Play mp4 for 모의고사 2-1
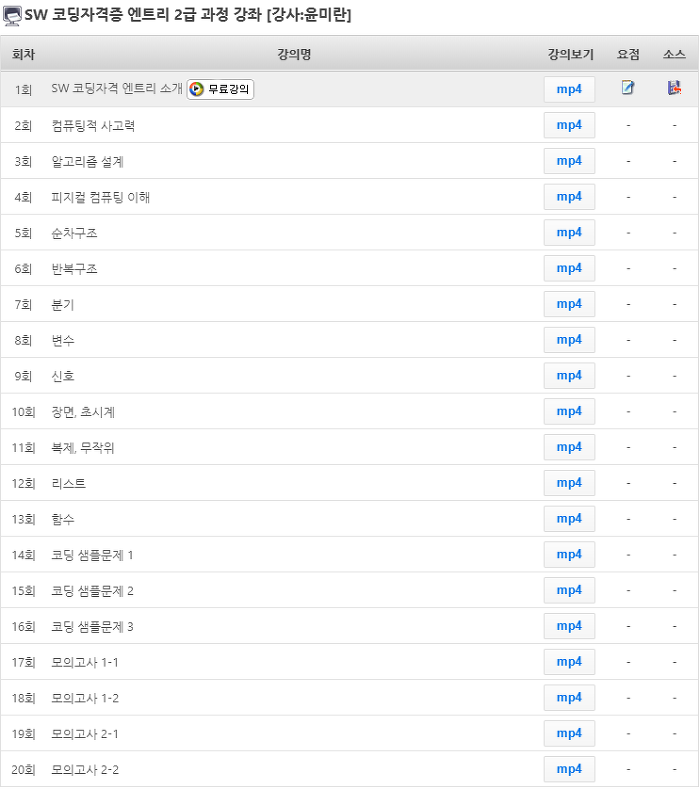 coord(569,733)
